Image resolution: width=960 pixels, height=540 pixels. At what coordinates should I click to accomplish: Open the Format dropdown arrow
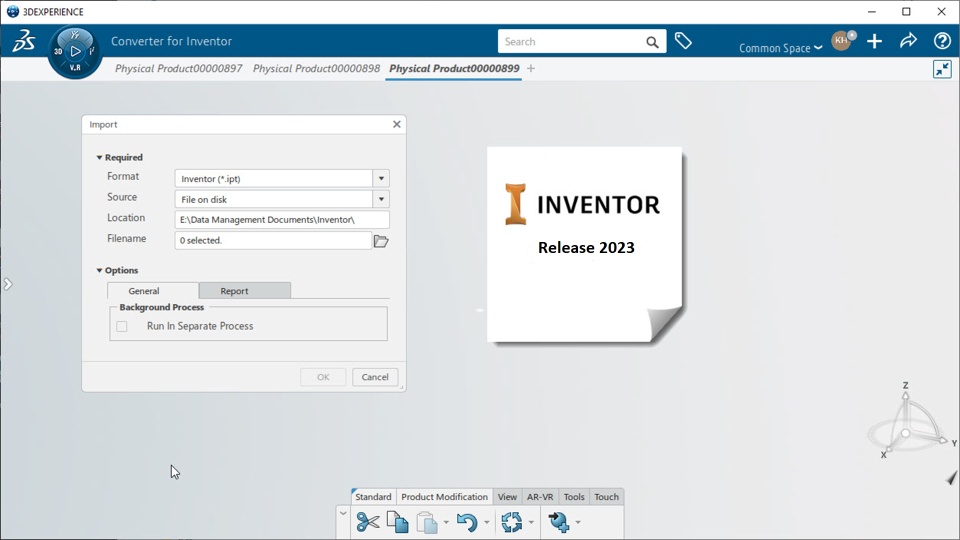(381, 179)
